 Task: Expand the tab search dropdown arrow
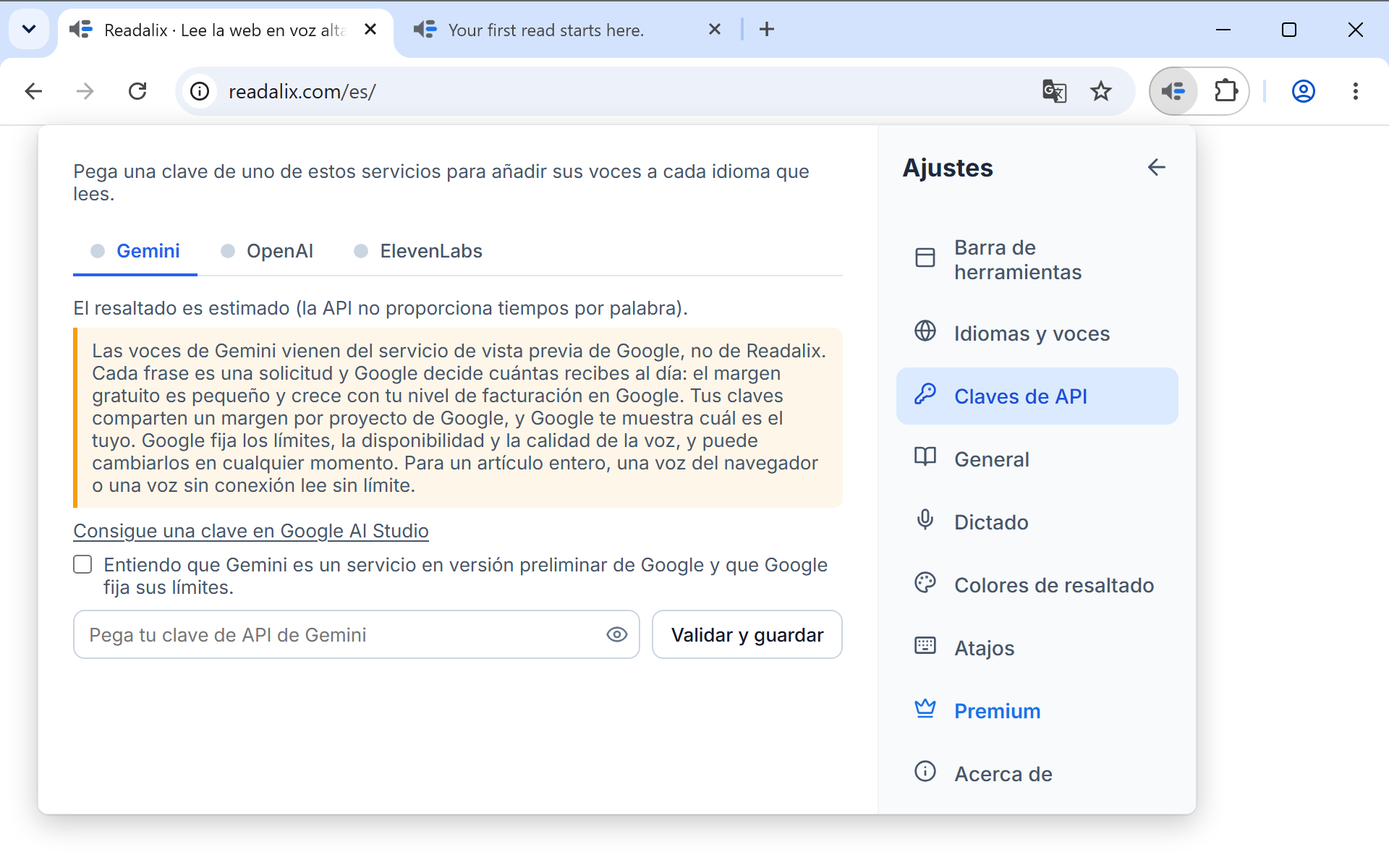click(29, 29)
